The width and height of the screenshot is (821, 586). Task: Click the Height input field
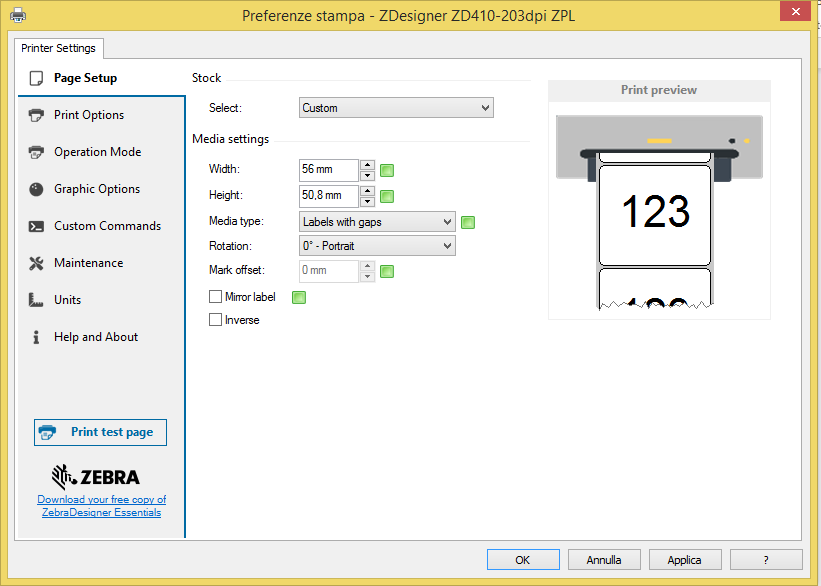(329, 196)
